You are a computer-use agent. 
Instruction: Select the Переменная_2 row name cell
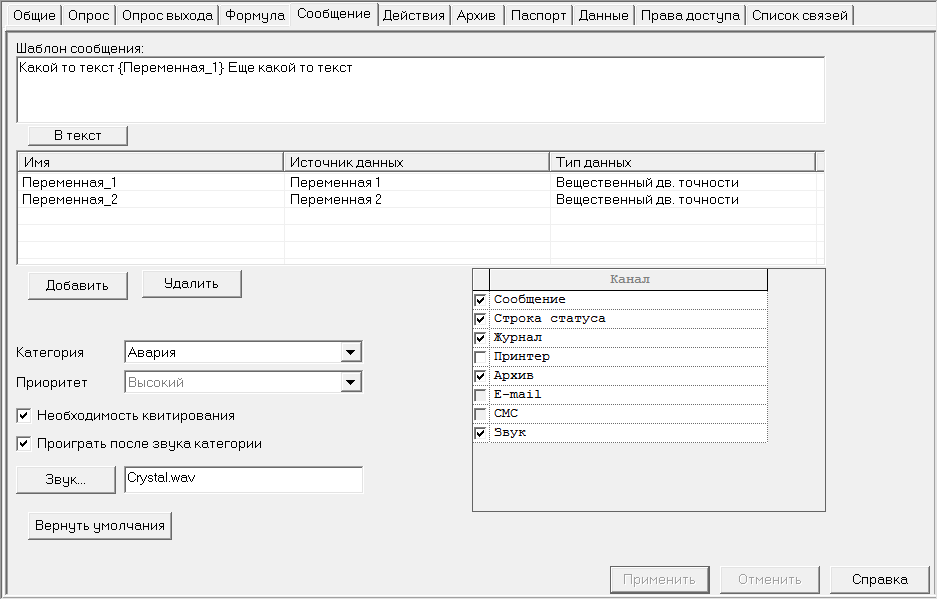151,200
